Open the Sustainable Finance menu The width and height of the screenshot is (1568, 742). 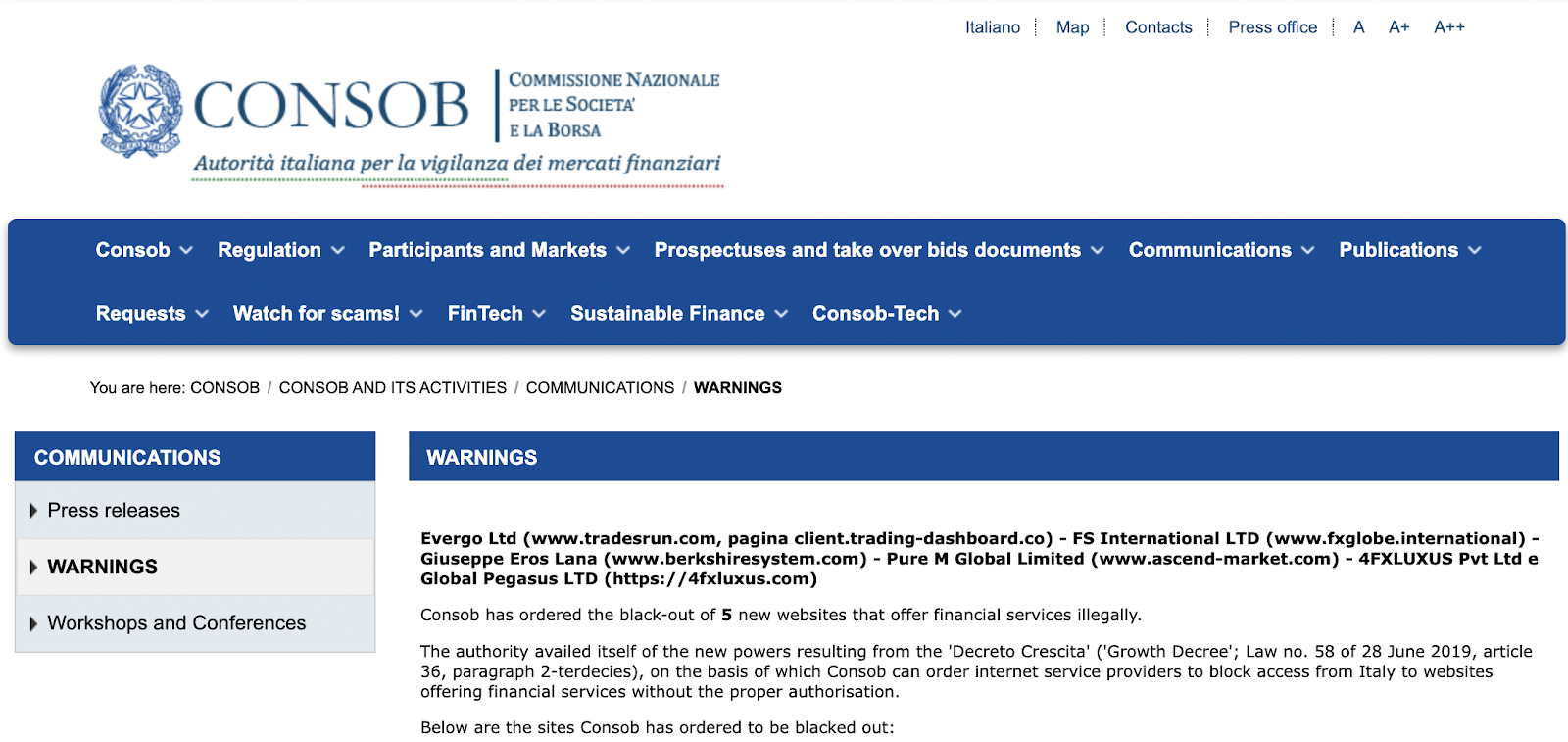point(667,314)
